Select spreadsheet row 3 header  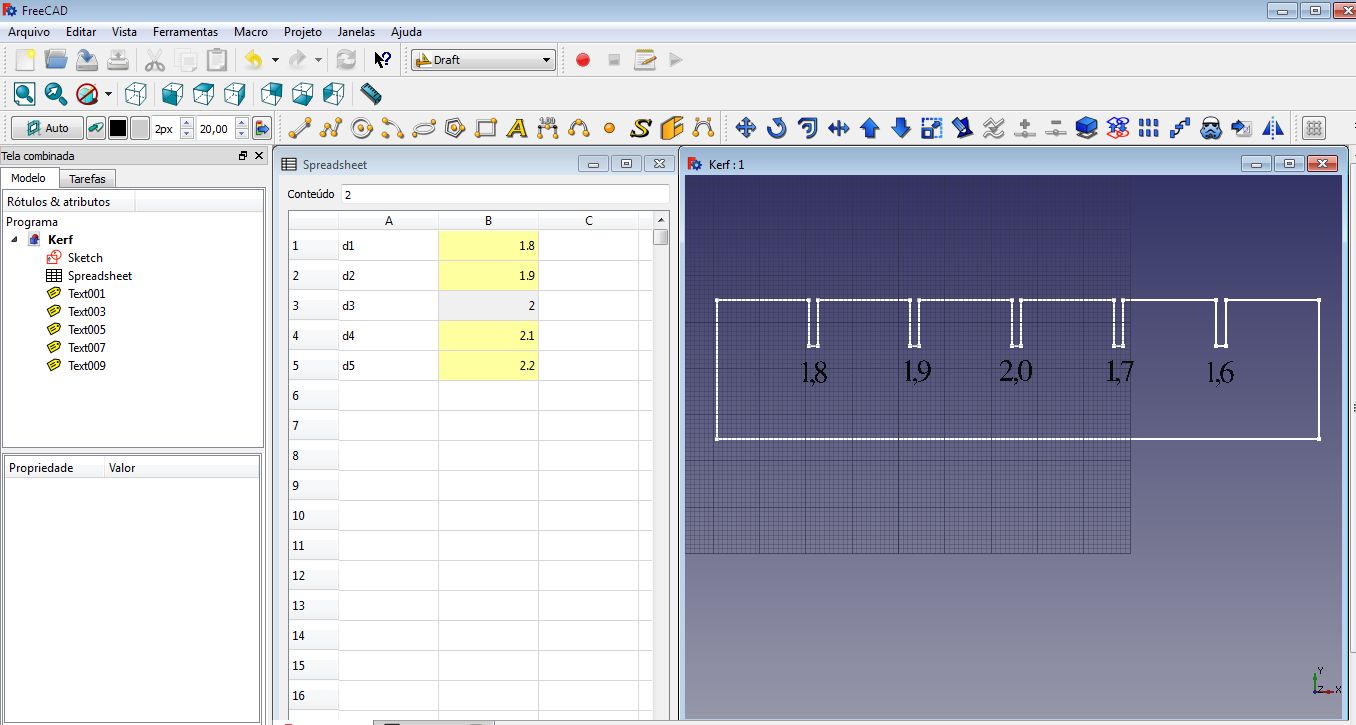tap(313, 306)
